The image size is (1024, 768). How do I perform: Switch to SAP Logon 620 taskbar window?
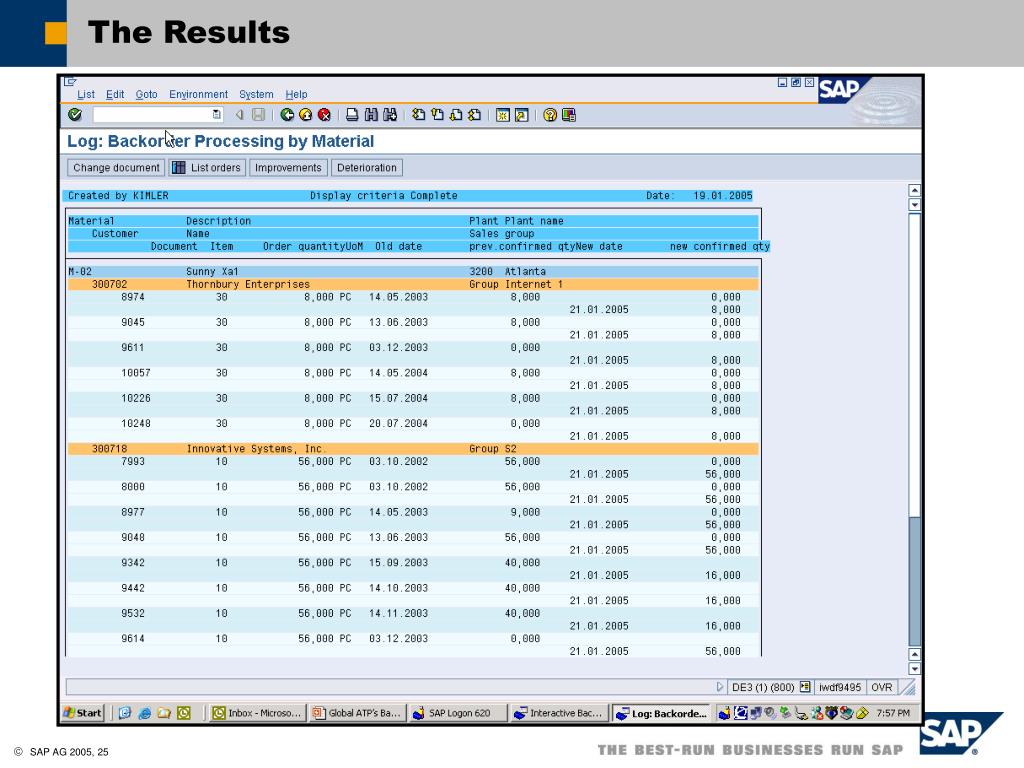[457, 713]
